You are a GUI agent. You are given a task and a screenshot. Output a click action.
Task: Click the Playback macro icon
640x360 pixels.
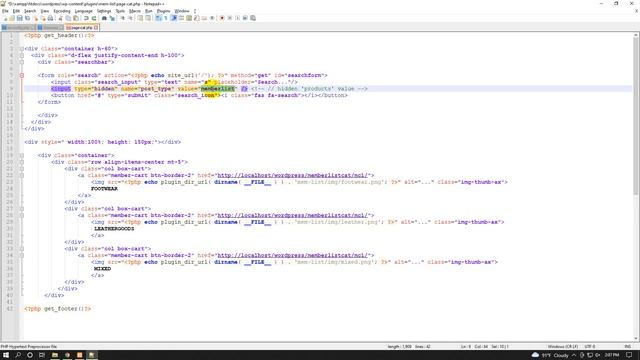(238, 18)
